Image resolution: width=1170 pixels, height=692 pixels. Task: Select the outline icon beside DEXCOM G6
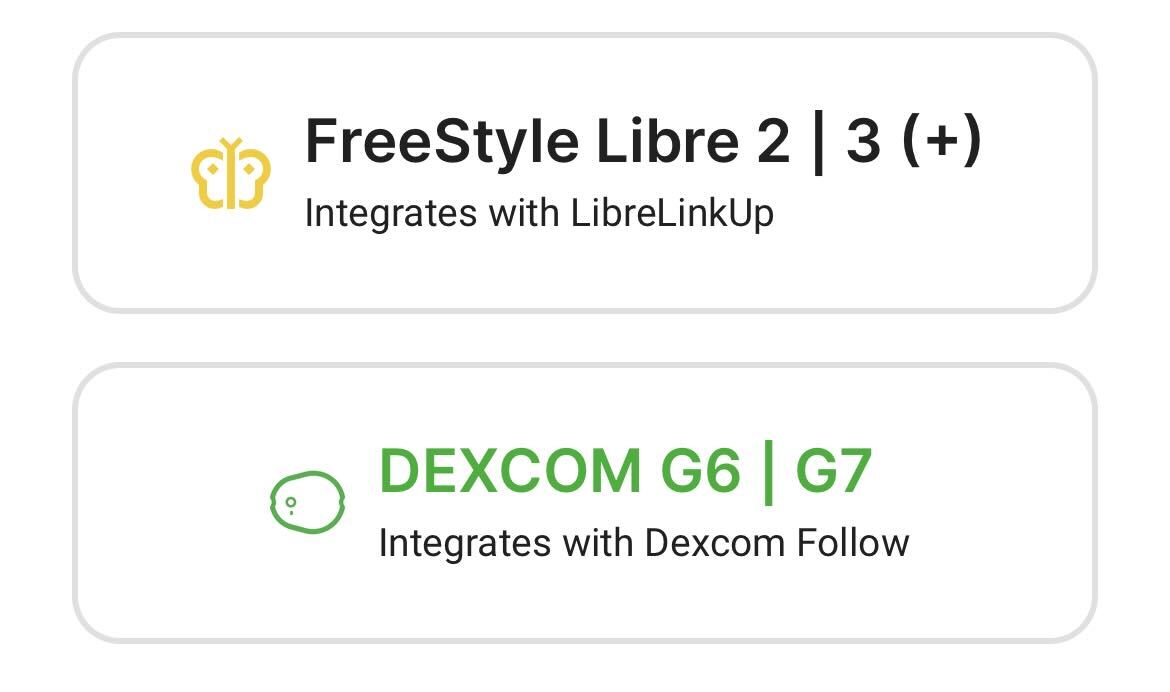pos(307,502)
